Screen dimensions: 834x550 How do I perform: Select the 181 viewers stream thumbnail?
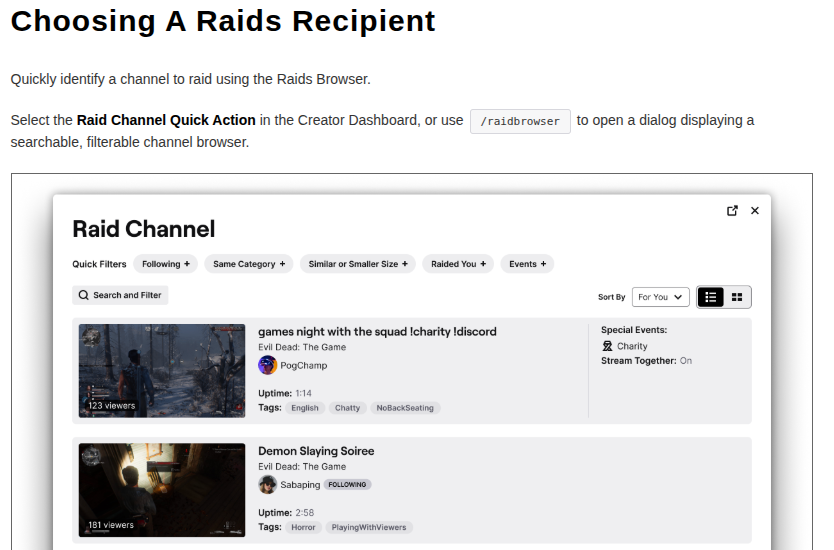pos(162,490)
